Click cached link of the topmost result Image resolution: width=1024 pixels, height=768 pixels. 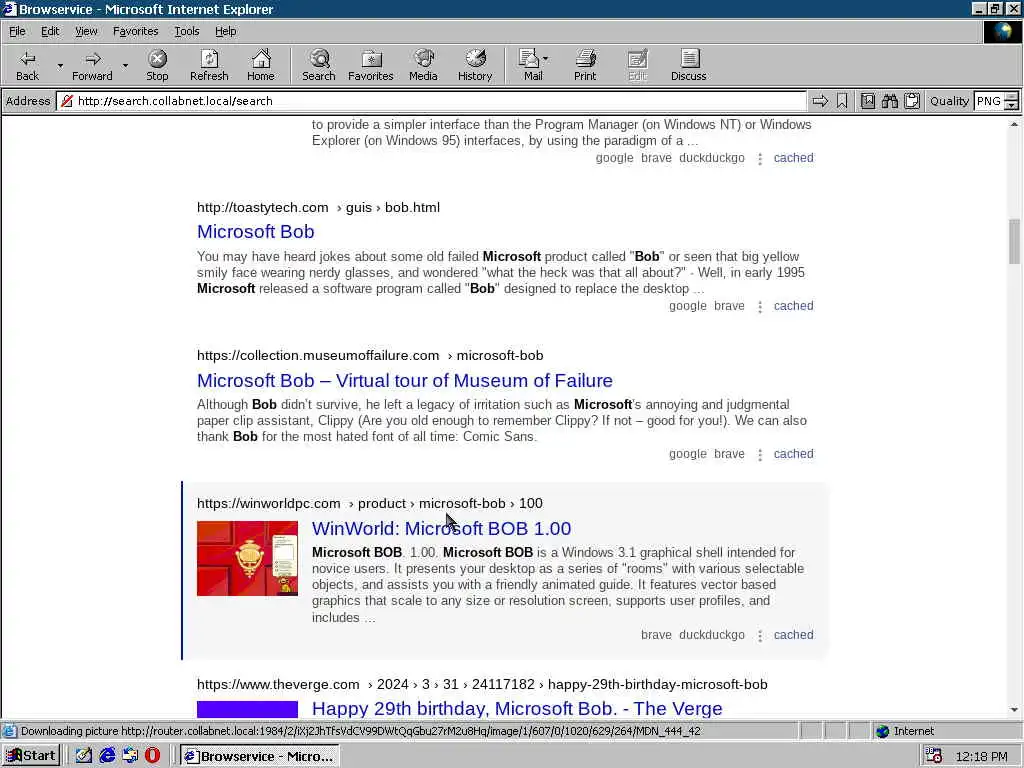point(793,157)
